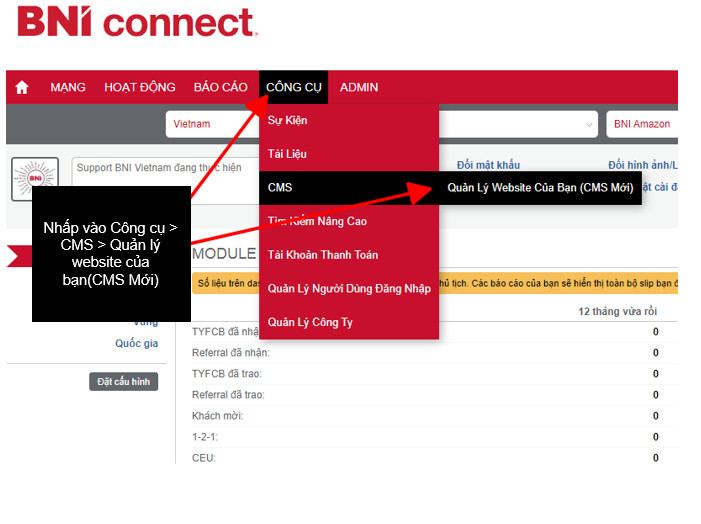Choose the CMS menu entry
This screenshot has width=701, height=524.
[x=349, y=188]
